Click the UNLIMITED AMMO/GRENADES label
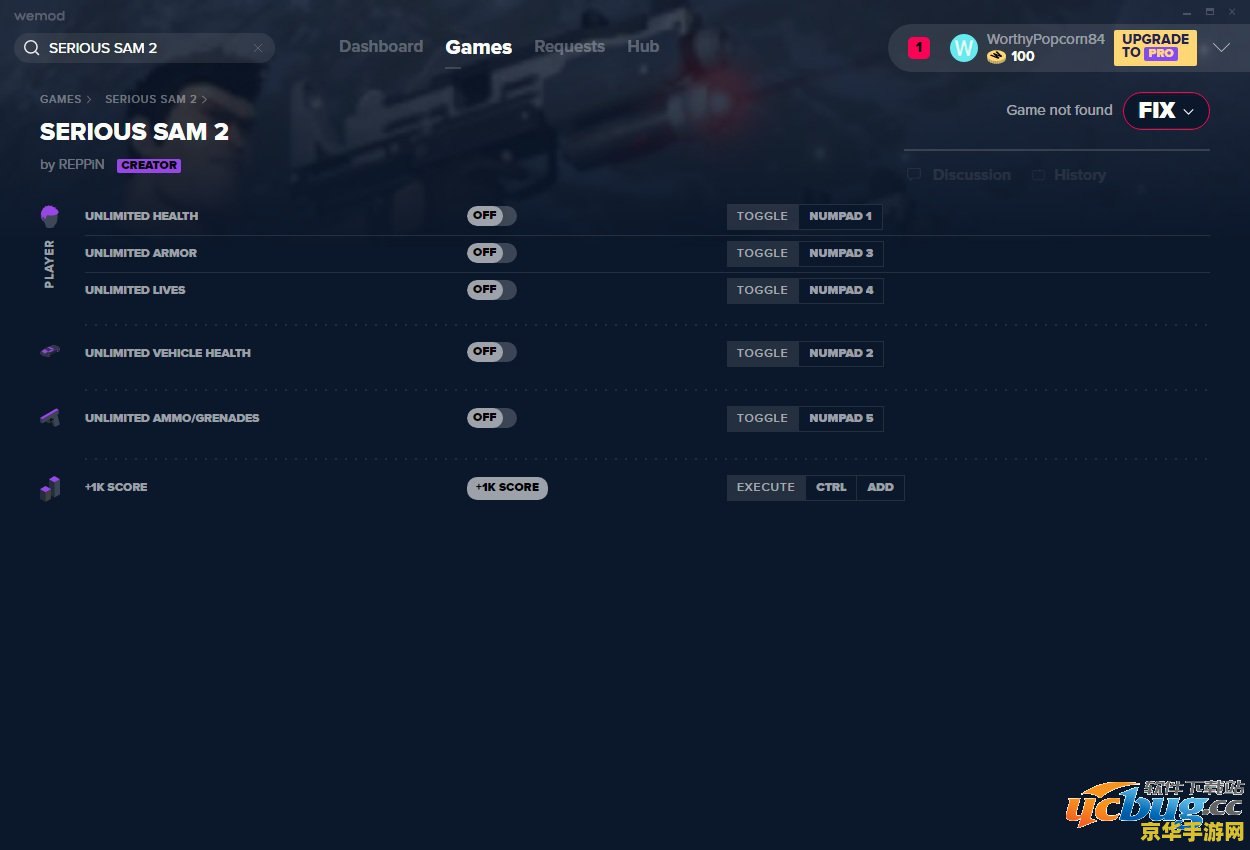This screenshot has width=1250, height=850. pyautogui.click(x=172, y=418)
